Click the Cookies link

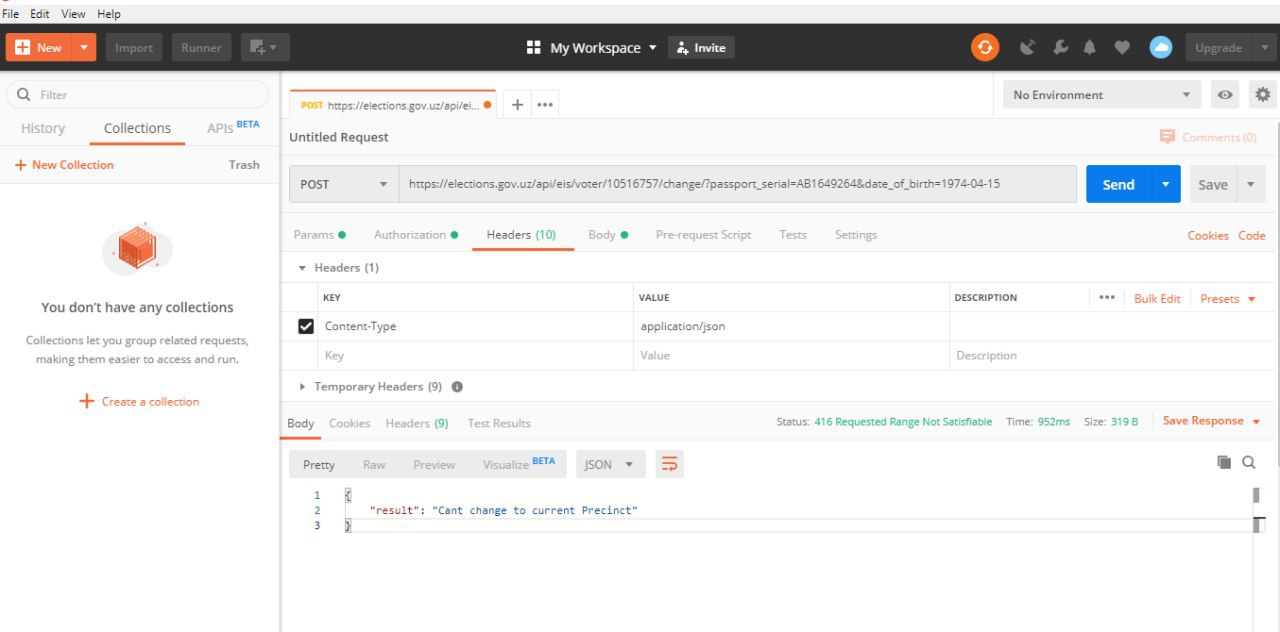pos(1208,236)
